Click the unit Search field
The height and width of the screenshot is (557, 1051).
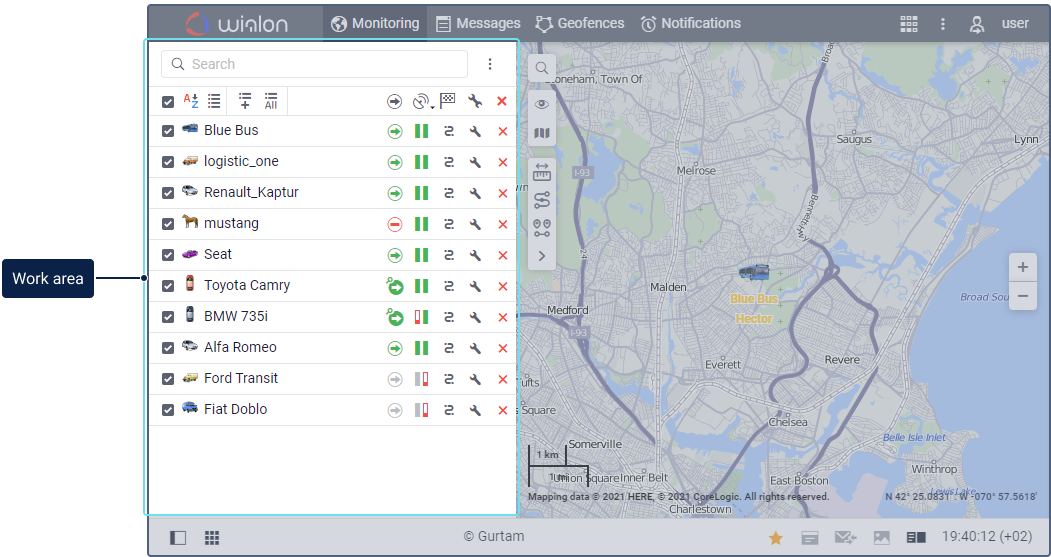(x=314, y=64)
